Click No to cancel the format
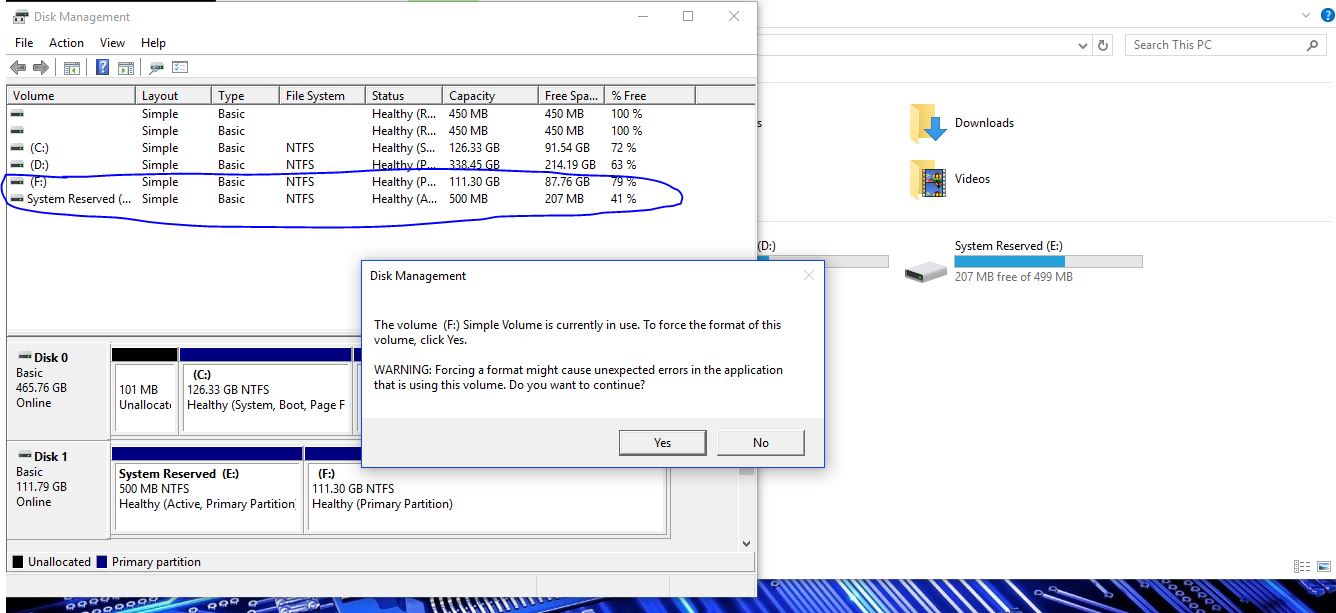The height and width of the screenshot is (613, 1336). [760, 443]
